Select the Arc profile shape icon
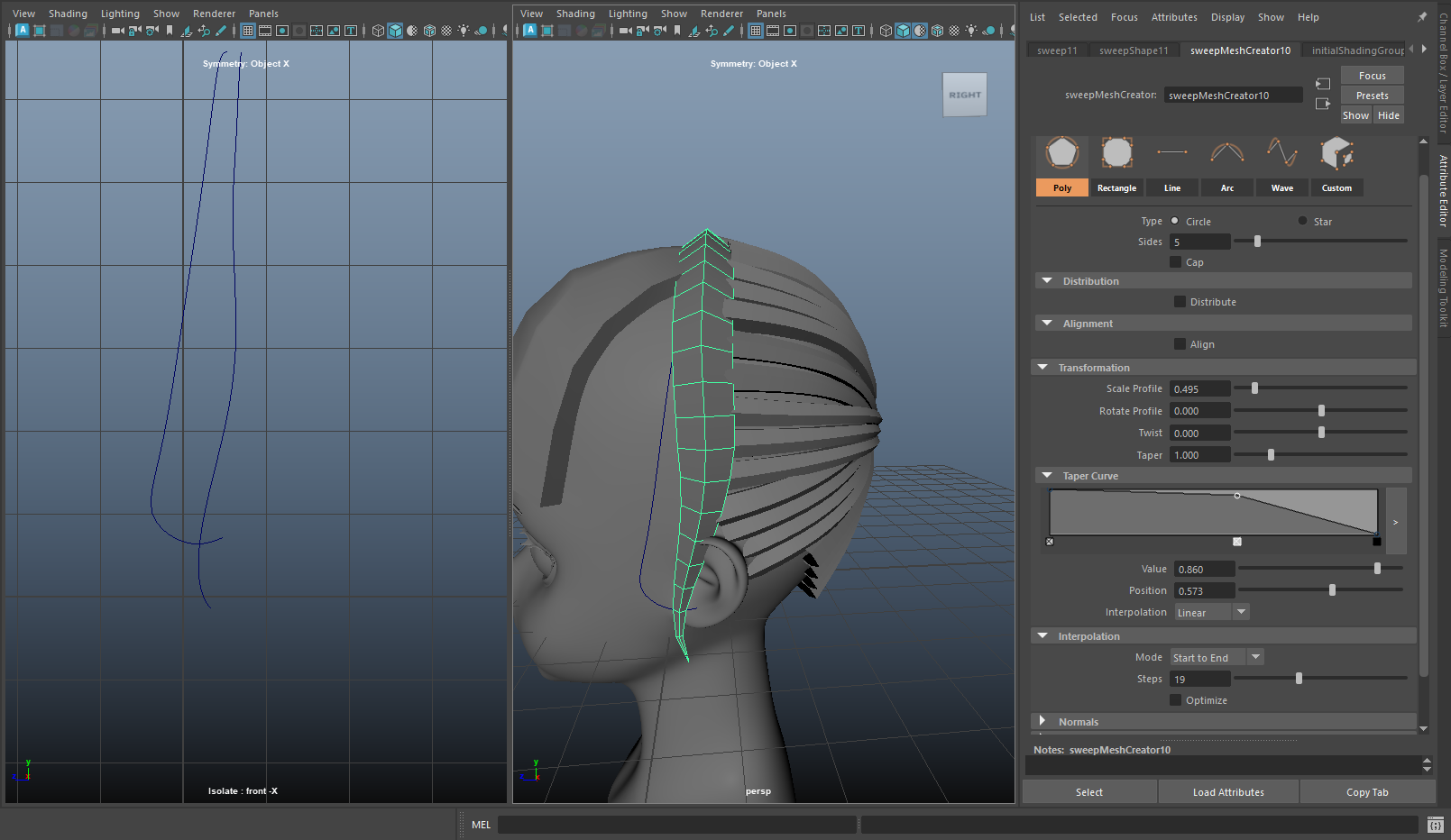The image size is (1451, 840). (1227, 153)
